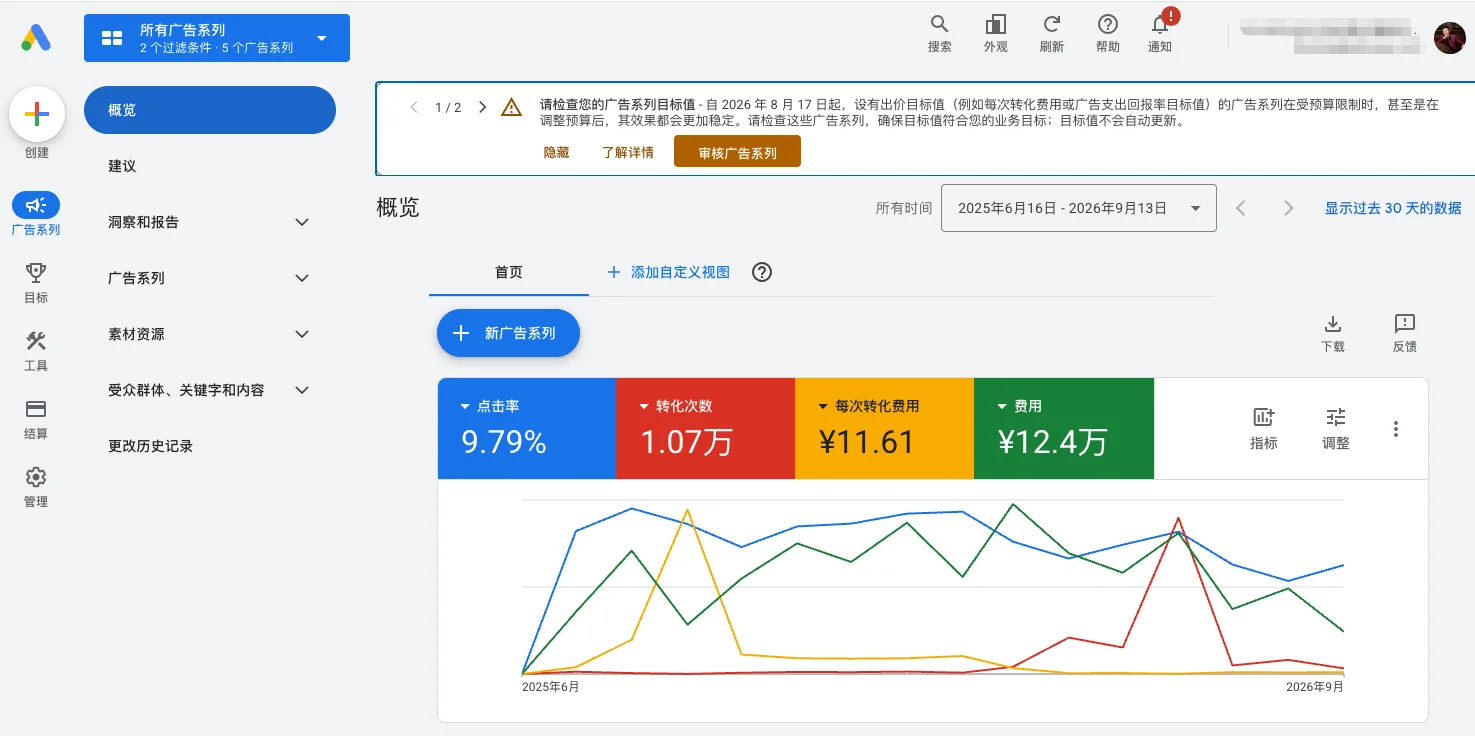Switch to the 首页 tab
The image size is (1475, 736).
tap(509, 272)
